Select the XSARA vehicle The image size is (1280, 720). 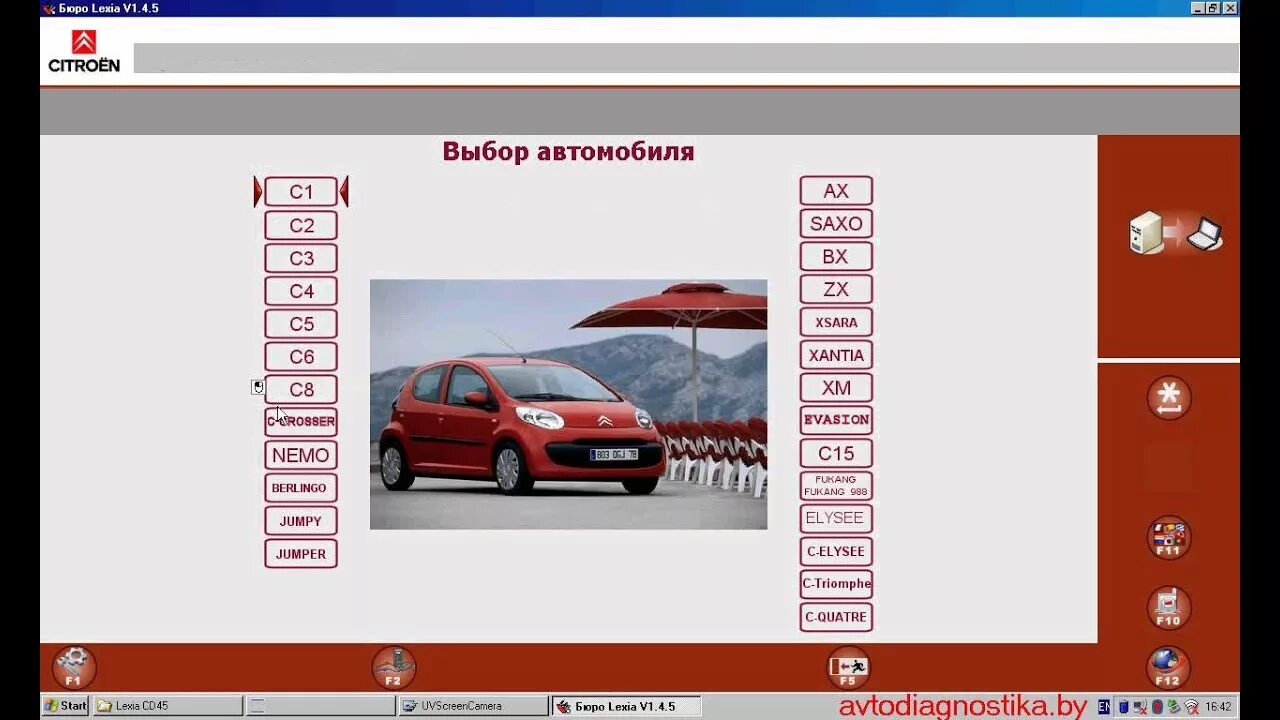click(x=836, y=322)
